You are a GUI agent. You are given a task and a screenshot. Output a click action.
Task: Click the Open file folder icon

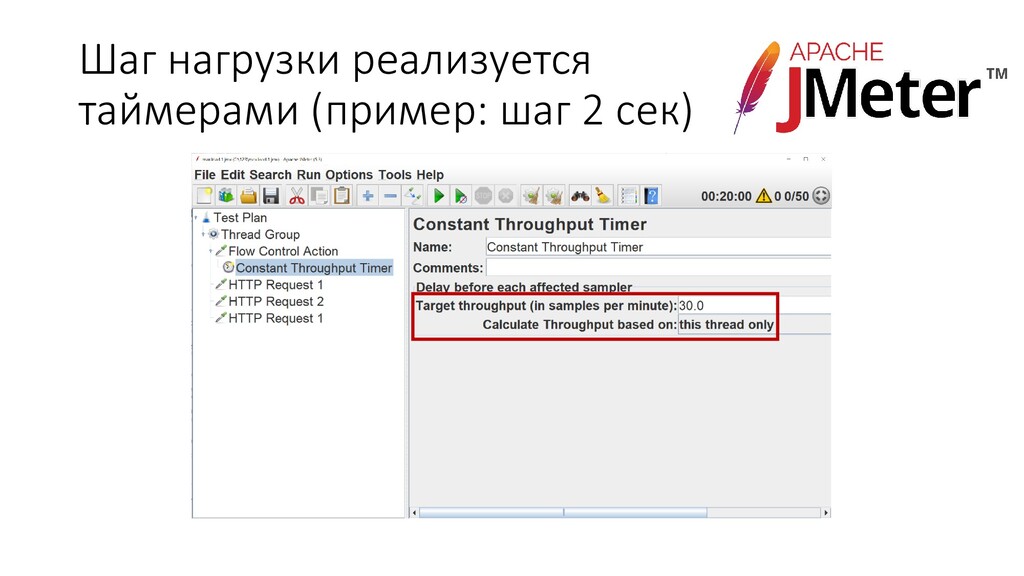[248, 196]
